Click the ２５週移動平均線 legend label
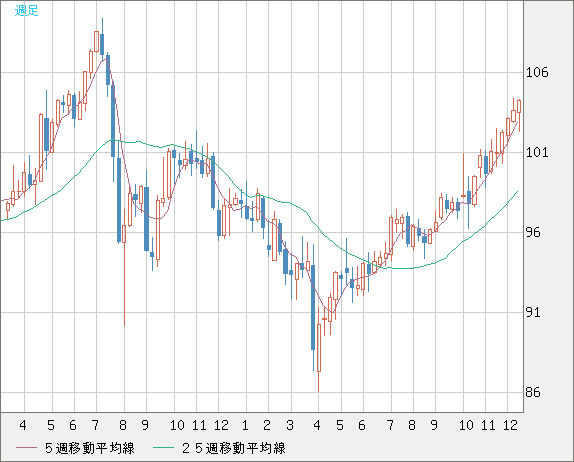574x462 pixels. point(234,448)
